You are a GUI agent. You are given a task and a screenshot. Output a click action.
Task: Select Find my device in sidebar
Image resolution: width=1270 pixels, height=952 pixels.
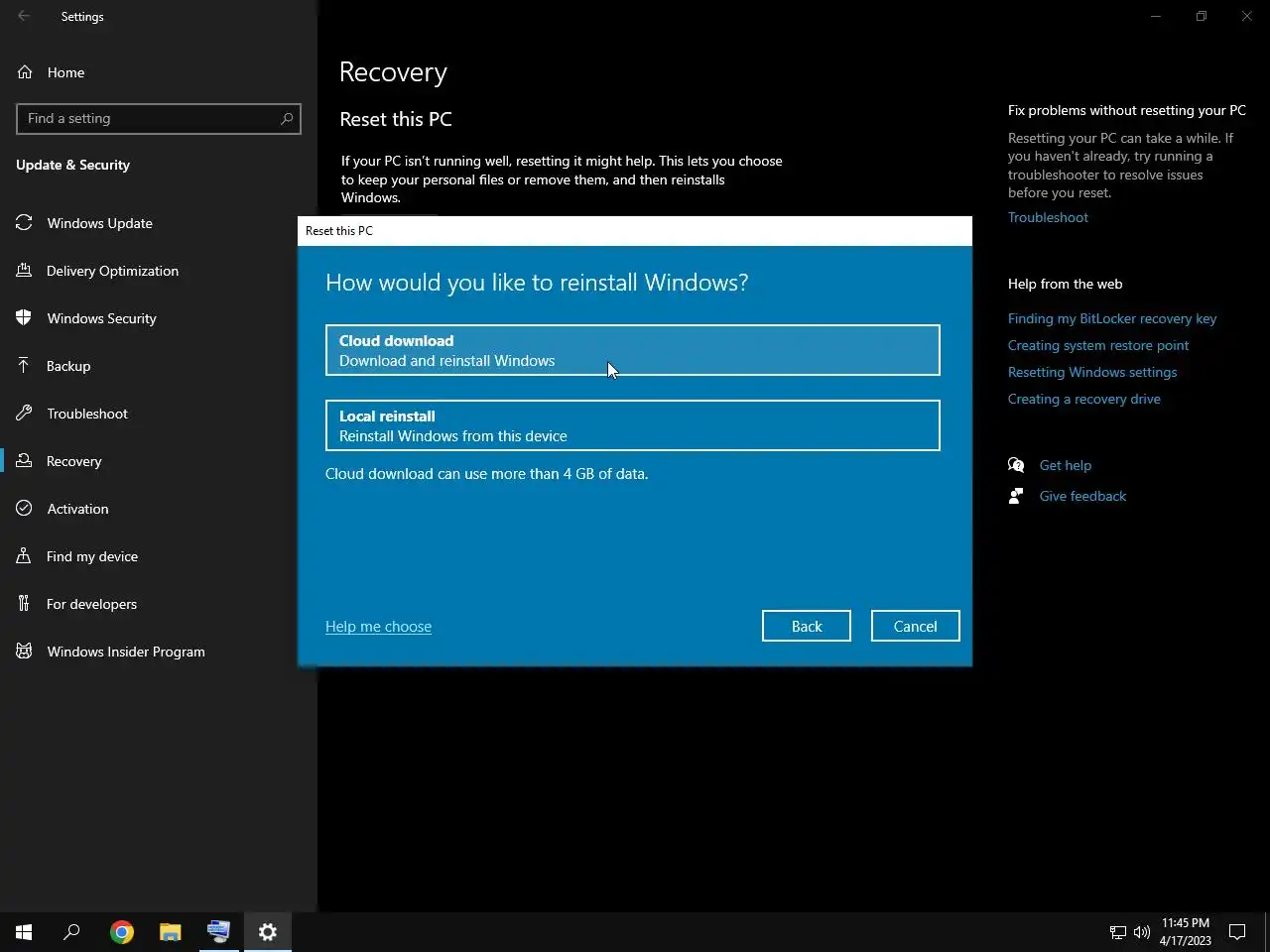[x=159, y=556]
